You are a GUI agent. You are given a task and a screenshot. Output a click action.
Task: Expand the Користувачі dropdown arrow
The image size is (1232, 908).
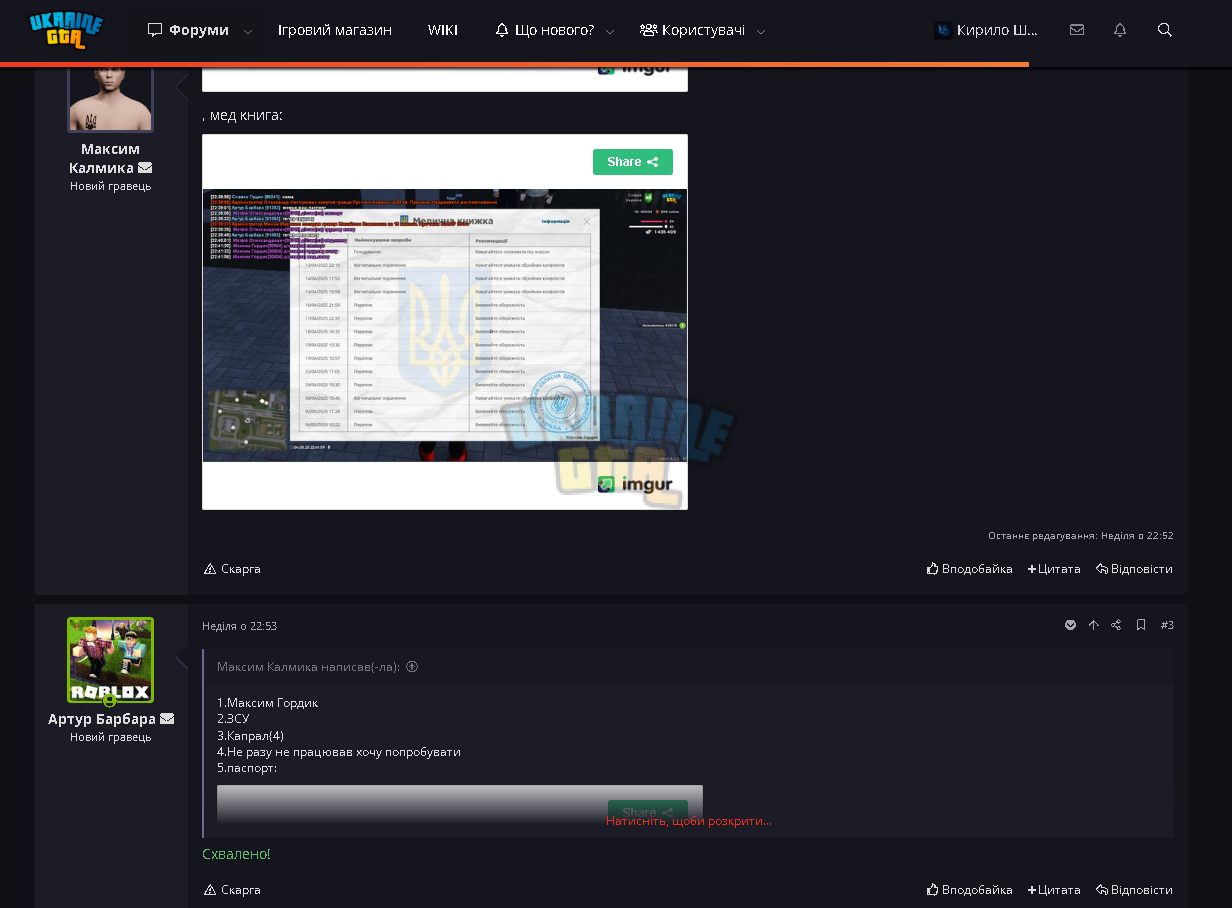point(761,31)
